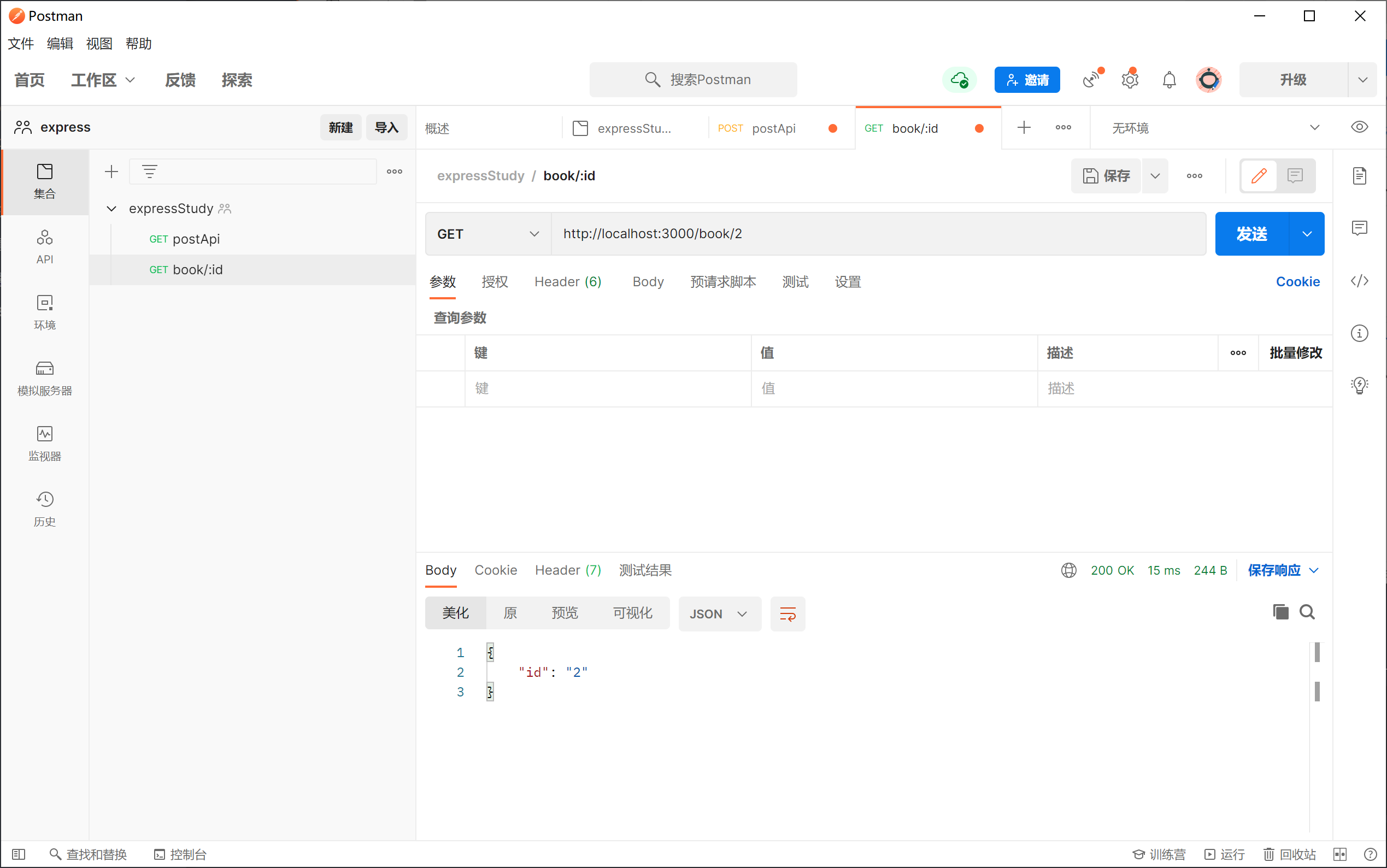Open the capture requests satellite icon
The width and height of the screenshot is (1387, 868).
[x=1092, y=80]
